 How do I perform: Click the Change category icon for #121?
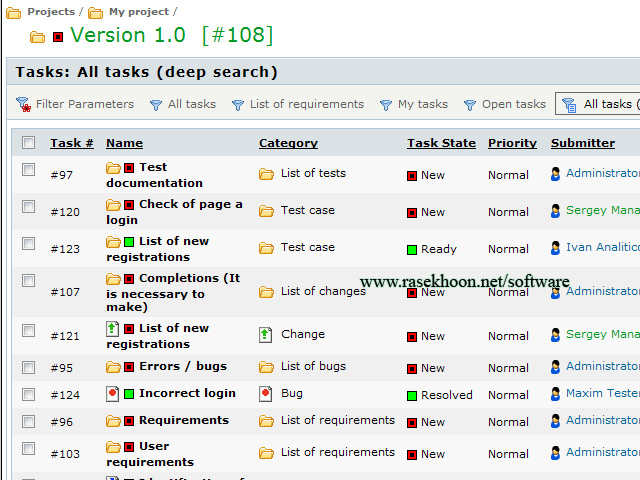coord(265,335)
